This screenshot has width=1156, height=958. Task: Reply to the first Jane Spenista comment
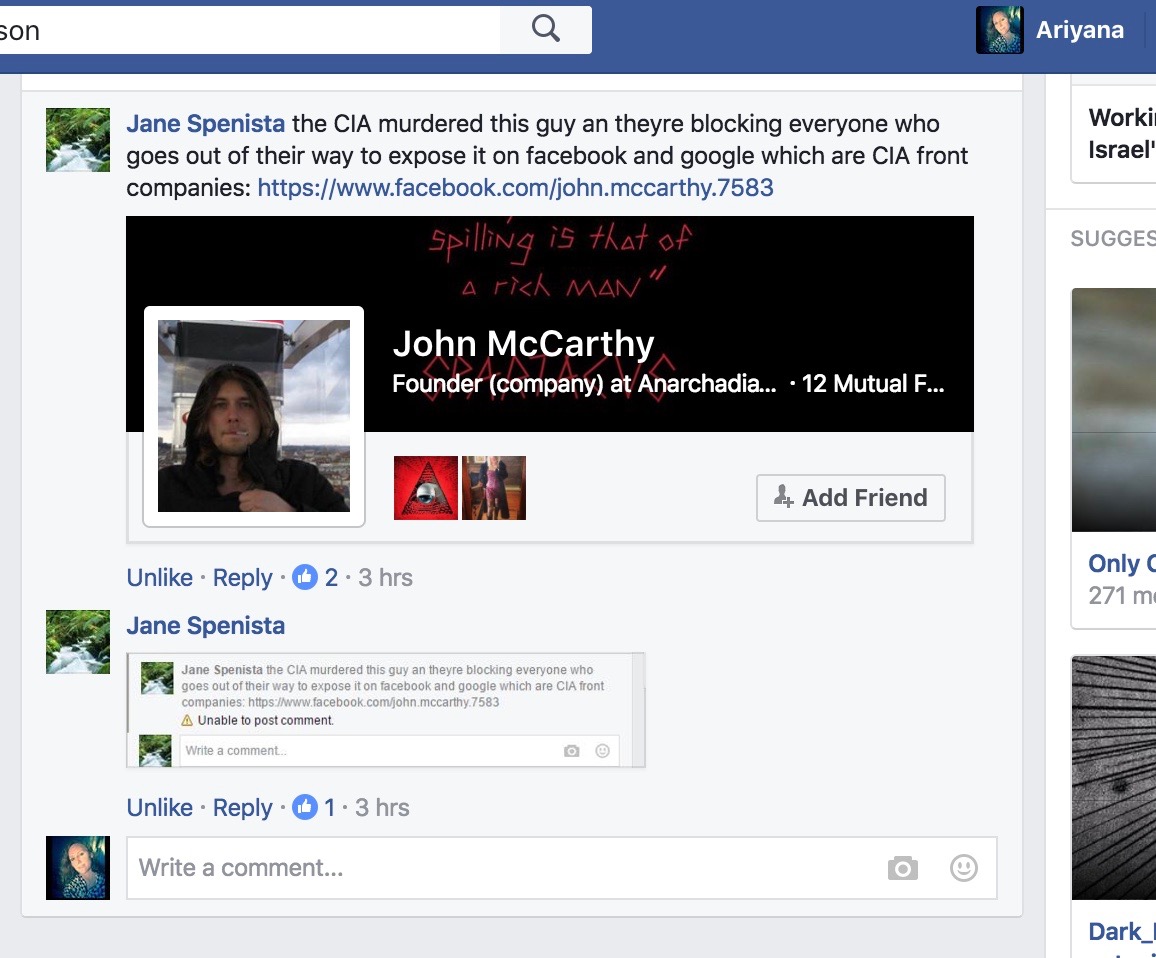point(242,578)
